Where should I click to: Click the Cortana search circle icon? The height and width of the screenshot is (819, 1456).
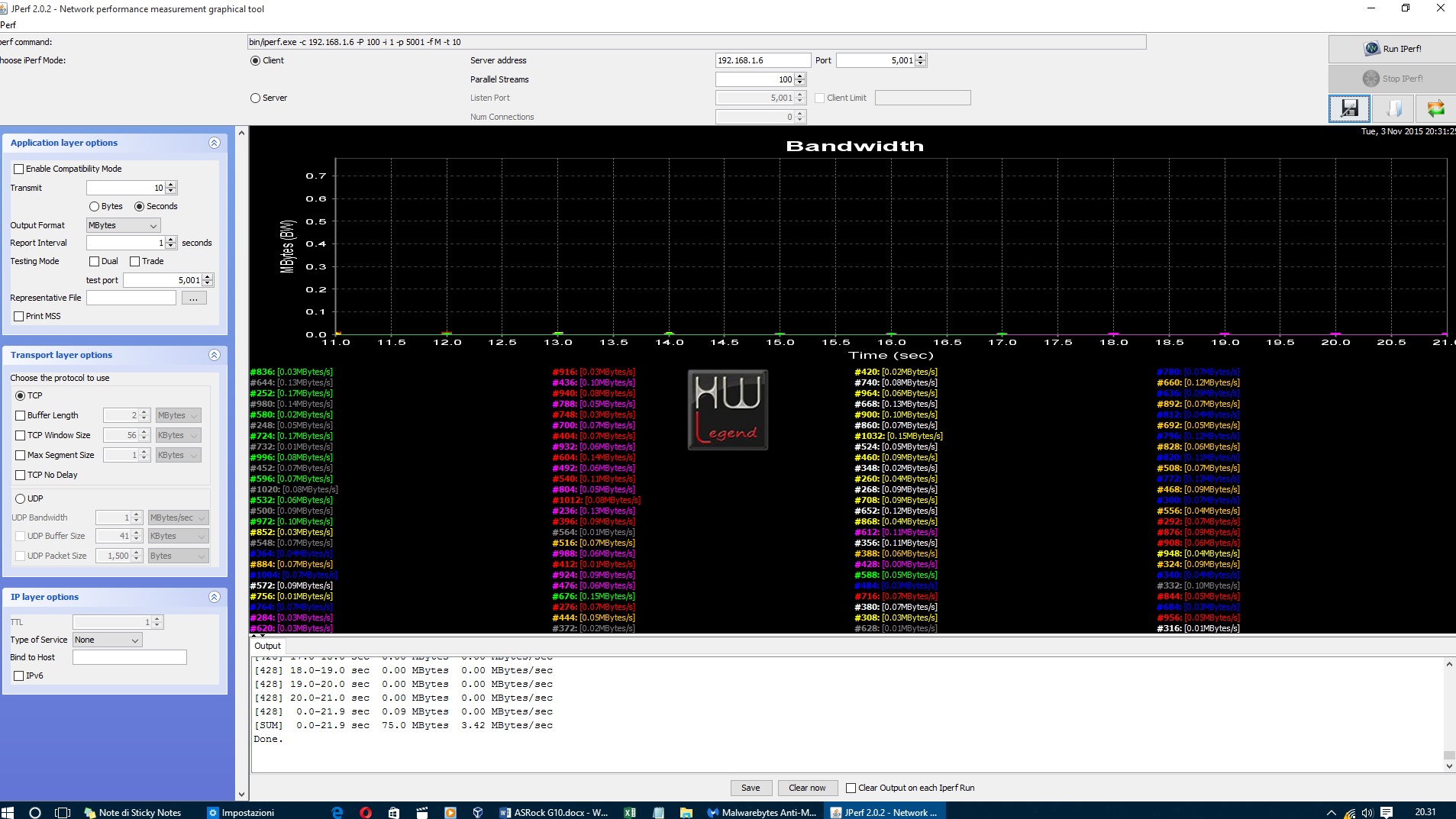click(x=34, y=812)
